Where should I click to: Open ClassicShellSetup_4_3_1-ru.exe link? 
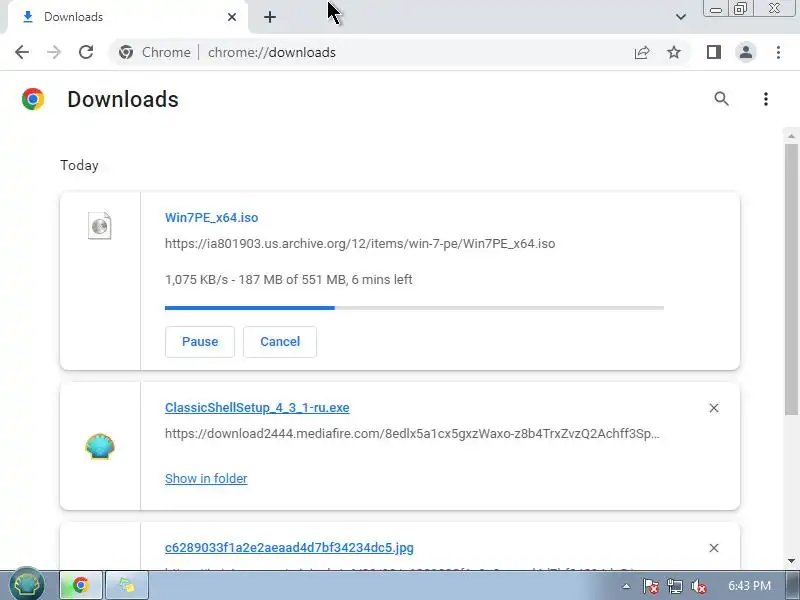click(x=257, y=408)
